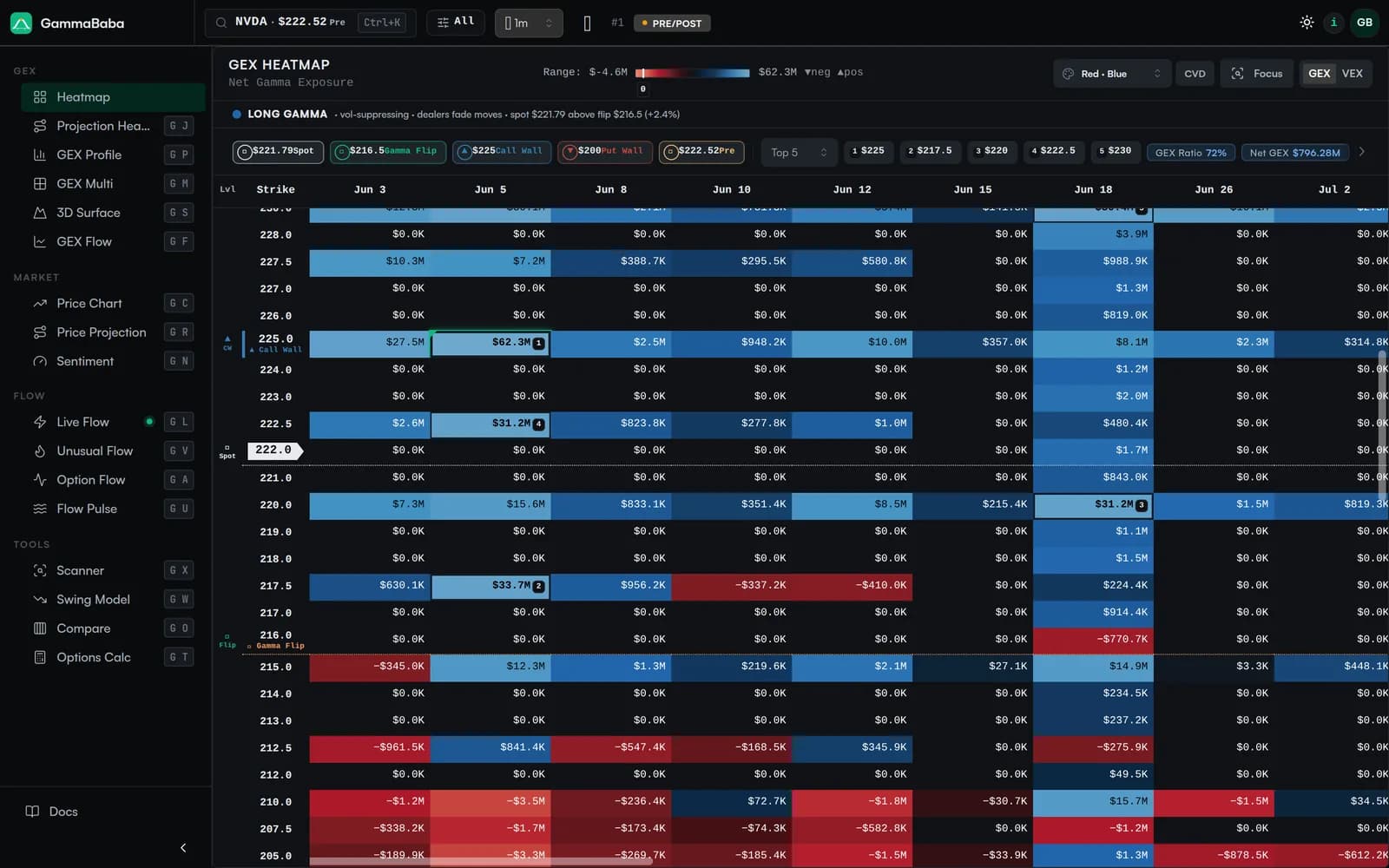Open Unusual Flow flame icon
Viewport: 1389px width, 868px height.
point(40,451)
